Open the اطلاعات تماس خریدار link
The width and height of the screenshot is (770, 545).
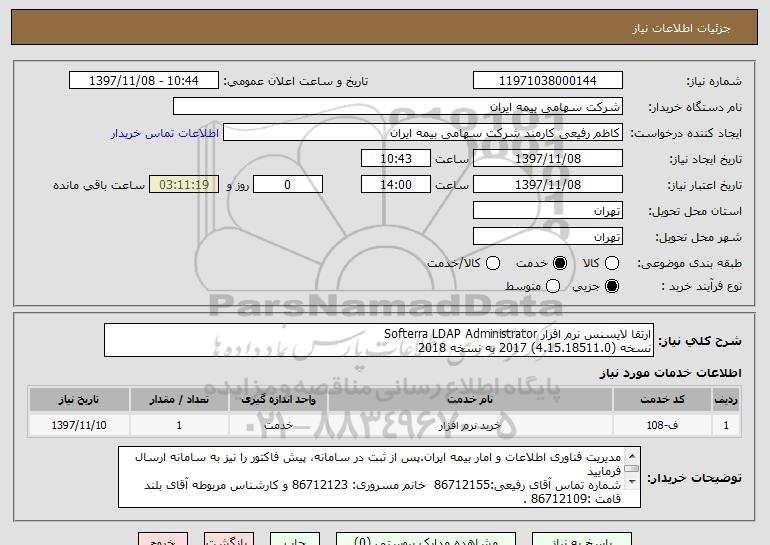165,133
